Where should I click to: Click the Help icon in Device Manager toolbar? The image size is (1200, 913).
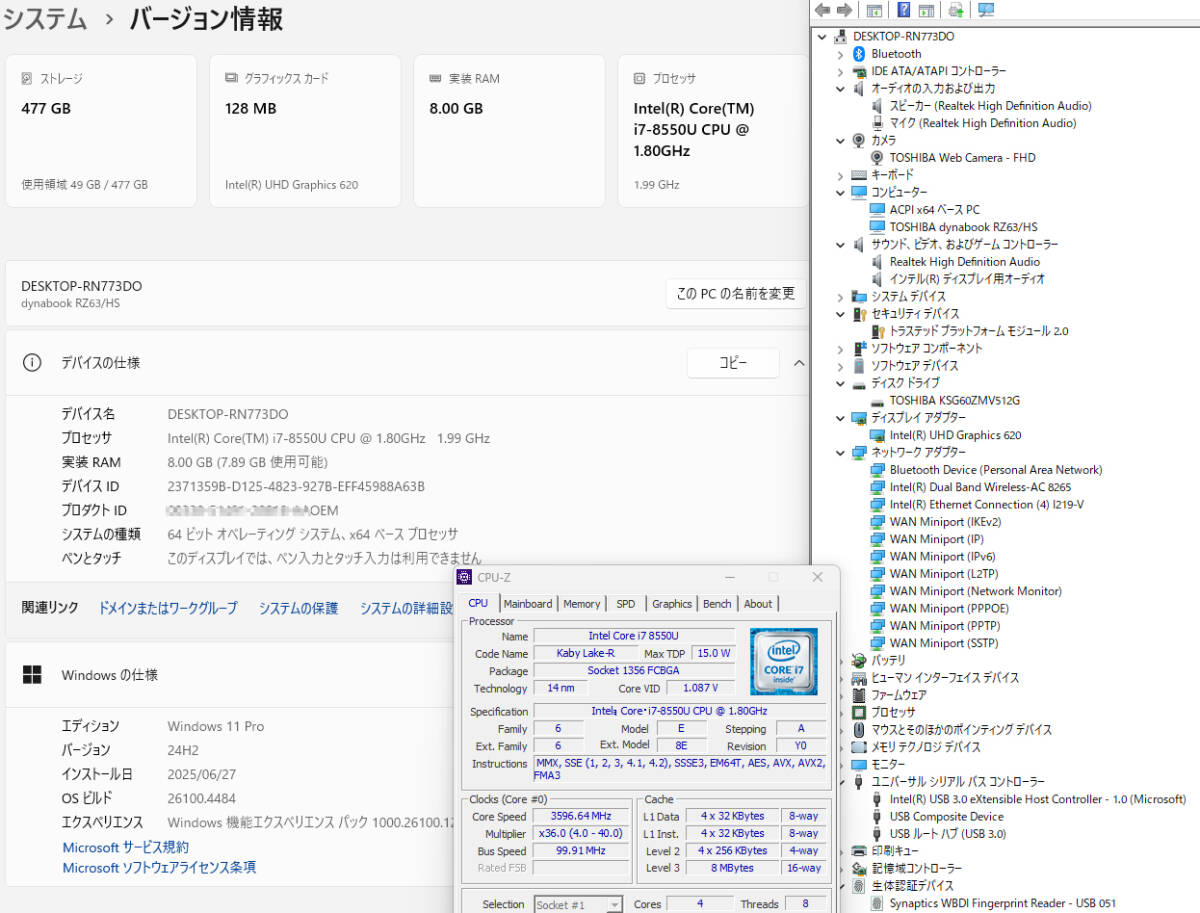pos(903,10)
